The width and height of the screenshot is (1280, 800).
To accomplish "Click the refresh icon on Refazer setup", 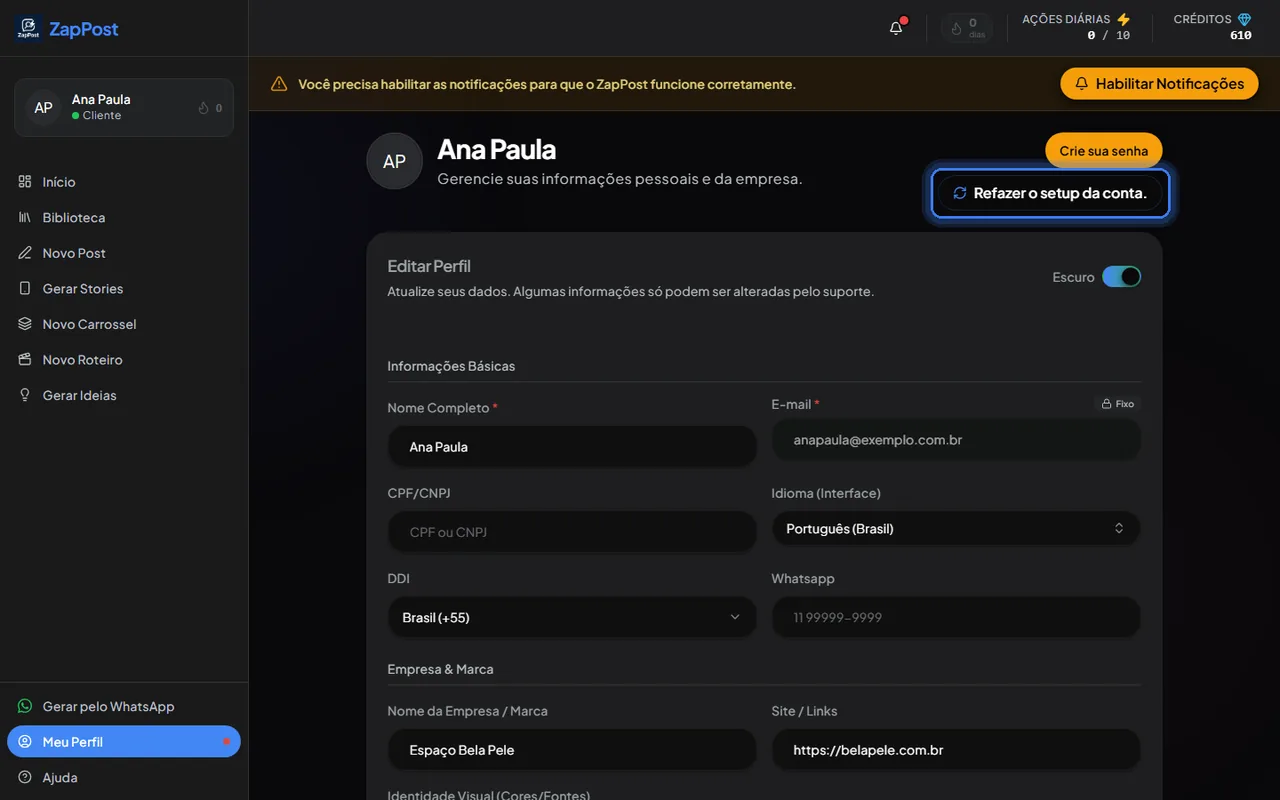I will [x=960, y=193].
